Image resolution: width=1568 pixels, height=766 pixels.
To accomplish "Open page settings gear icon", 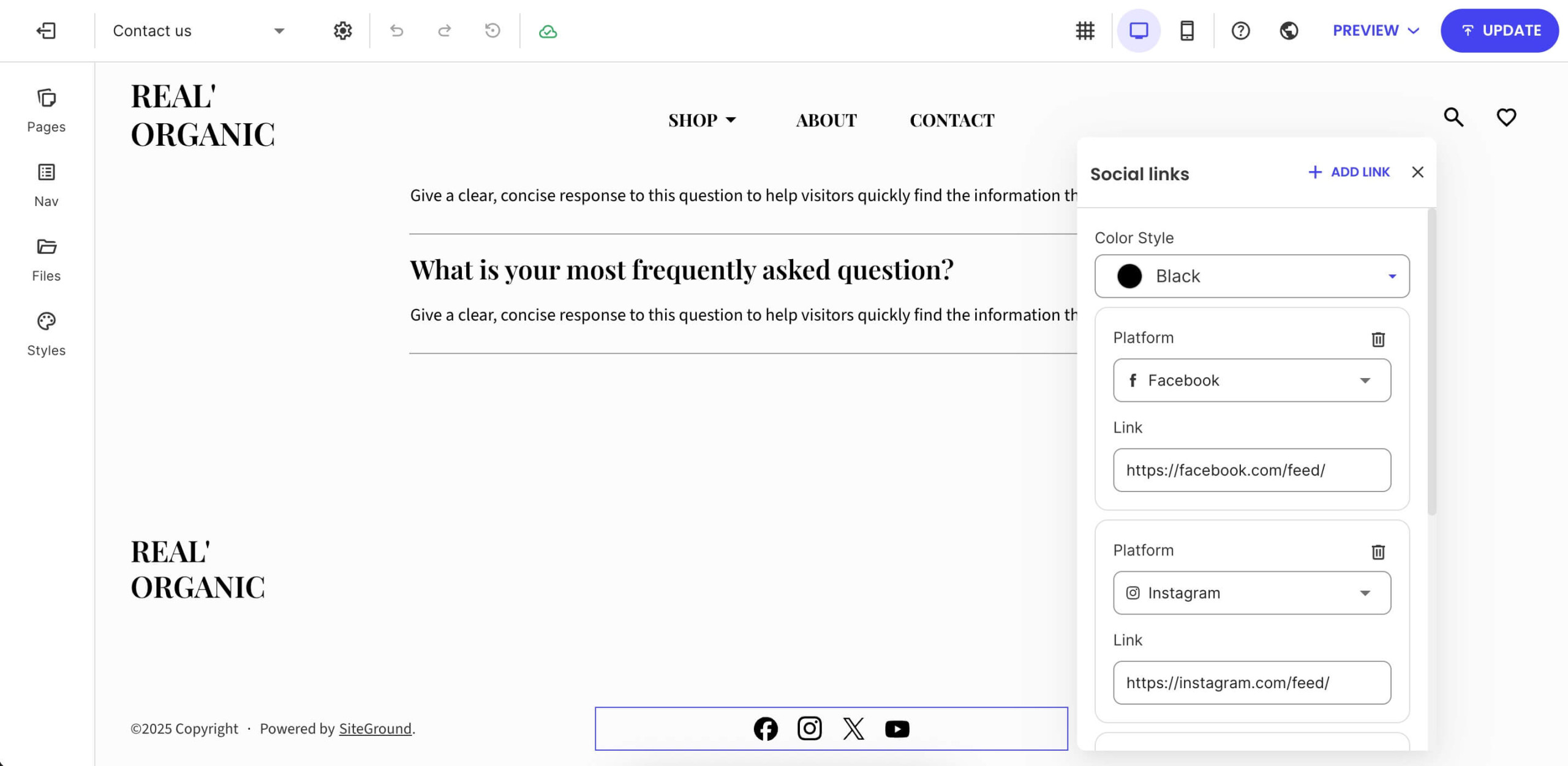I will (343, 31).
